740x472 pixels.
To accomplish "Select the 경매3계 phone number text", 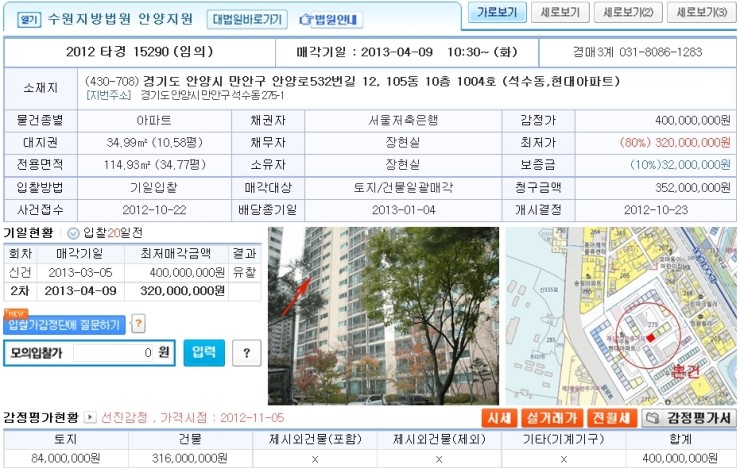I will click(638, 52).
